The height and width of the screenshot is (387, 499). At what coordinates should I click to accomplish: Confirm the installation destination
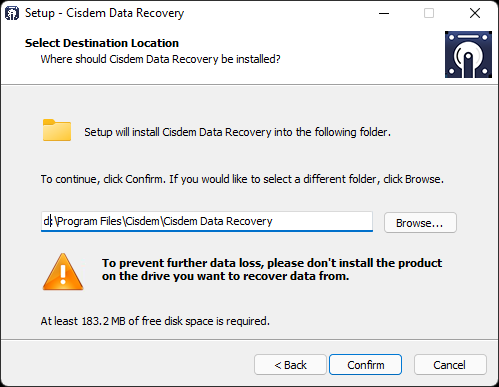click(365, 365)
